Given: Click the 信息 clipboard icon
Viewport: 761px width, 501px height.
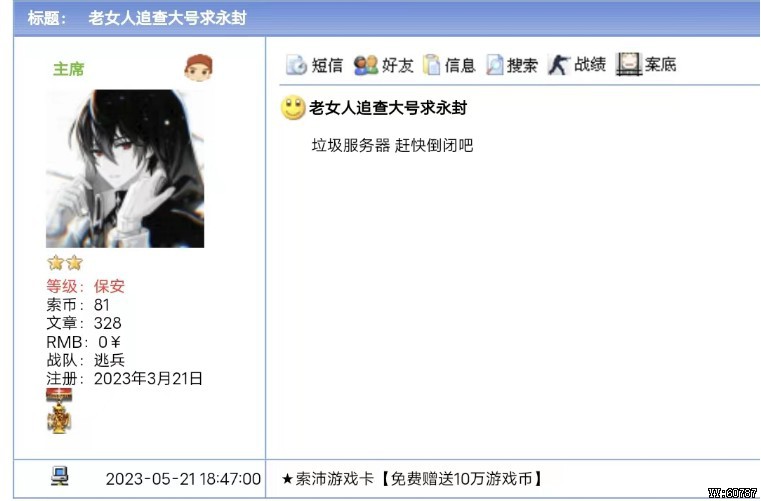Looking at the screenshot, I should click(431, 65).
